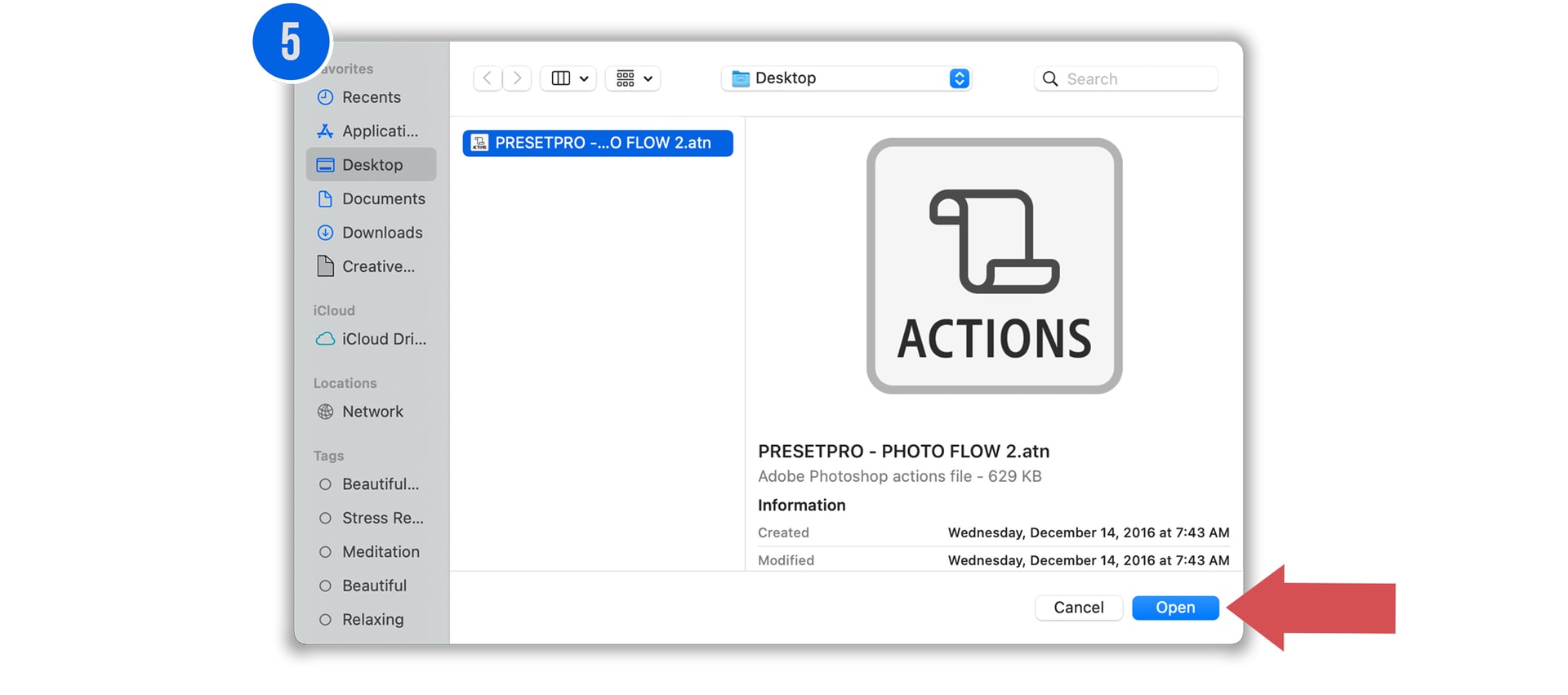The image size is (1568, 695).
Task: Select the Beautiful tag
Action: (372, 586)
